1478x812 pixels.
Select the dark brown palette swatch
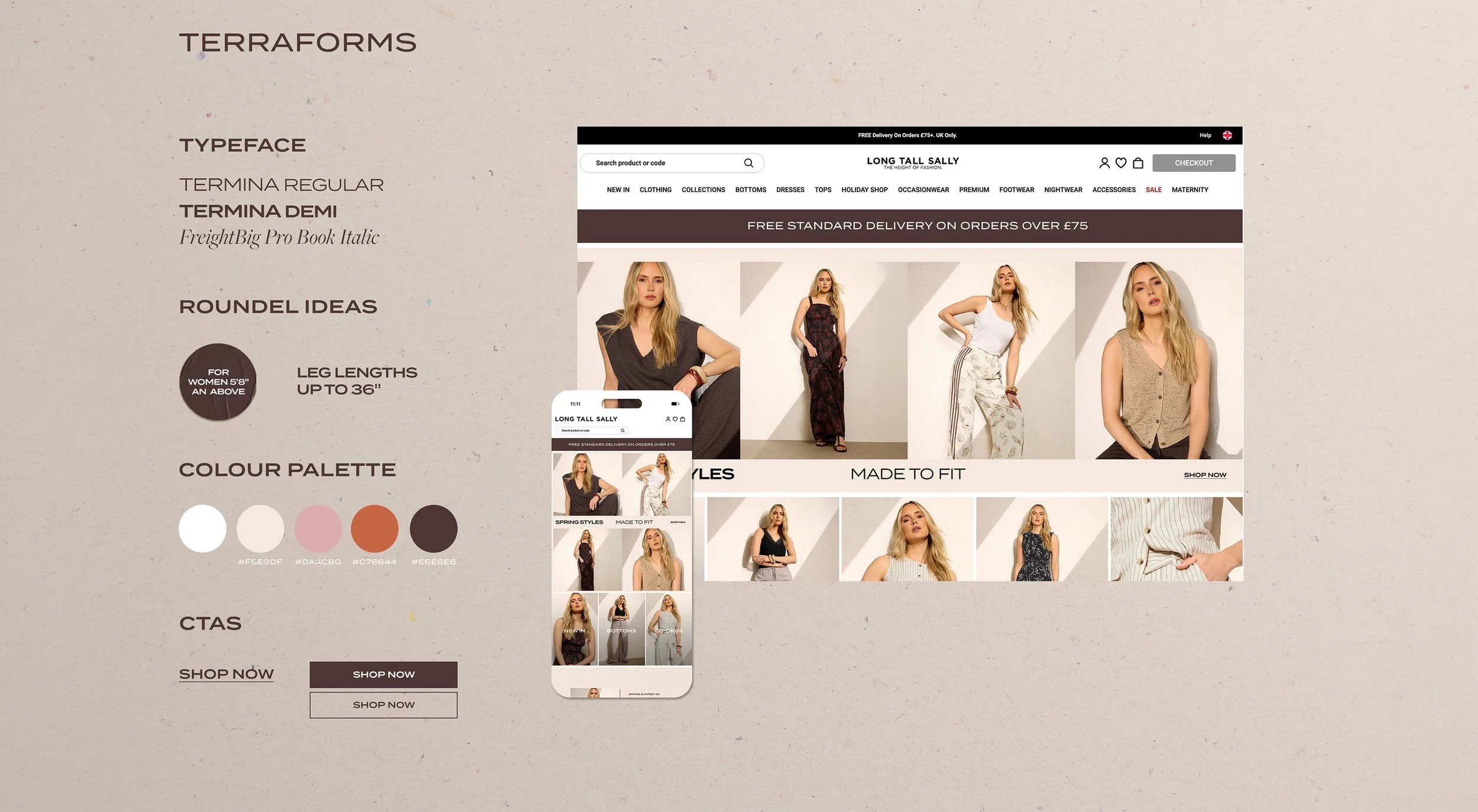point(433,528)
